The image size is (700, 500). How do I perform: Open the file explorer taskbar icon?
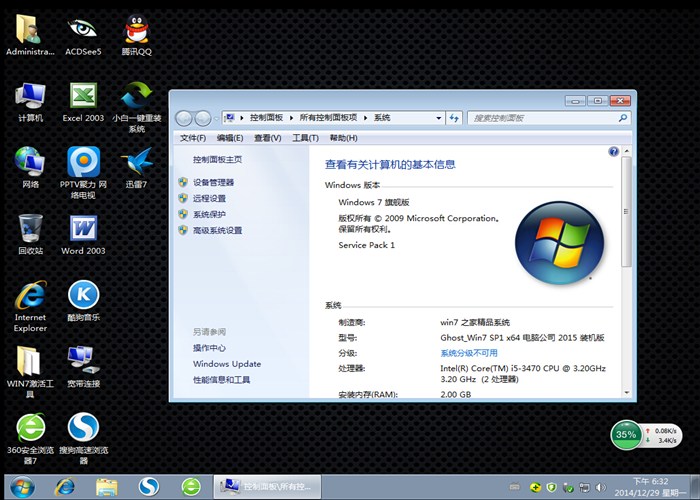[106, 487]
